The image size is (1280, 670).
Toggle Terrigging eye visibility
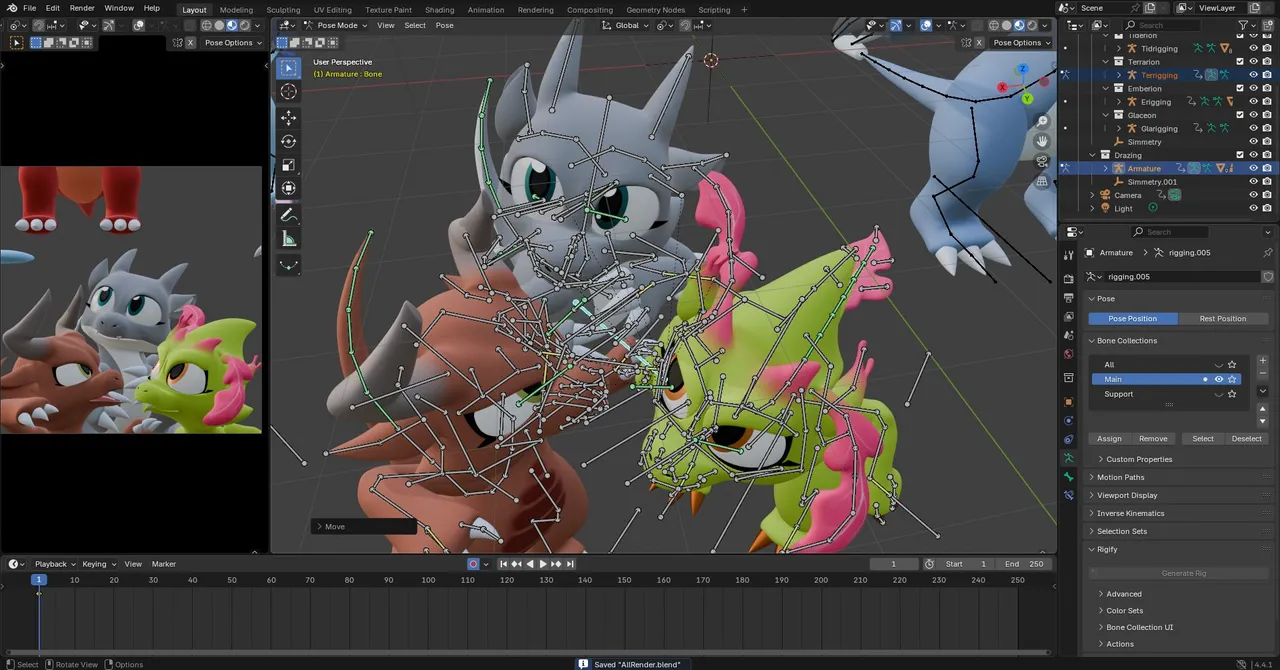[1253, 75]
